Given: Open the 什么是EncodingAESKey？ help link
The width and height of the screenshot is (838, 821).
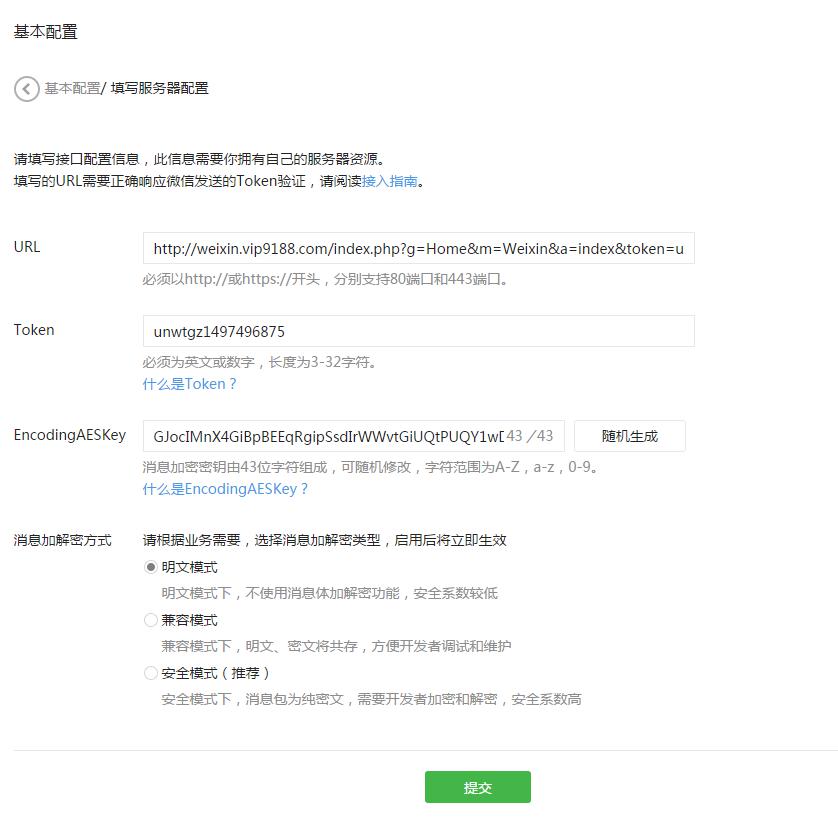Looking at the screenshot, I should click(x=226, y=489).
